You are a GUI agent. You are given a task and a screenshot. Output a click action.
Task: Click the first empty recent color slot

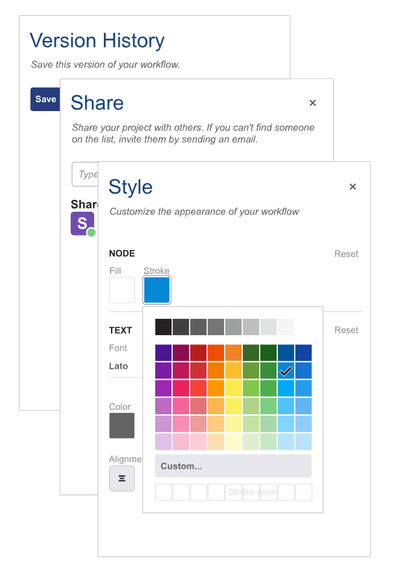(163, 492)
